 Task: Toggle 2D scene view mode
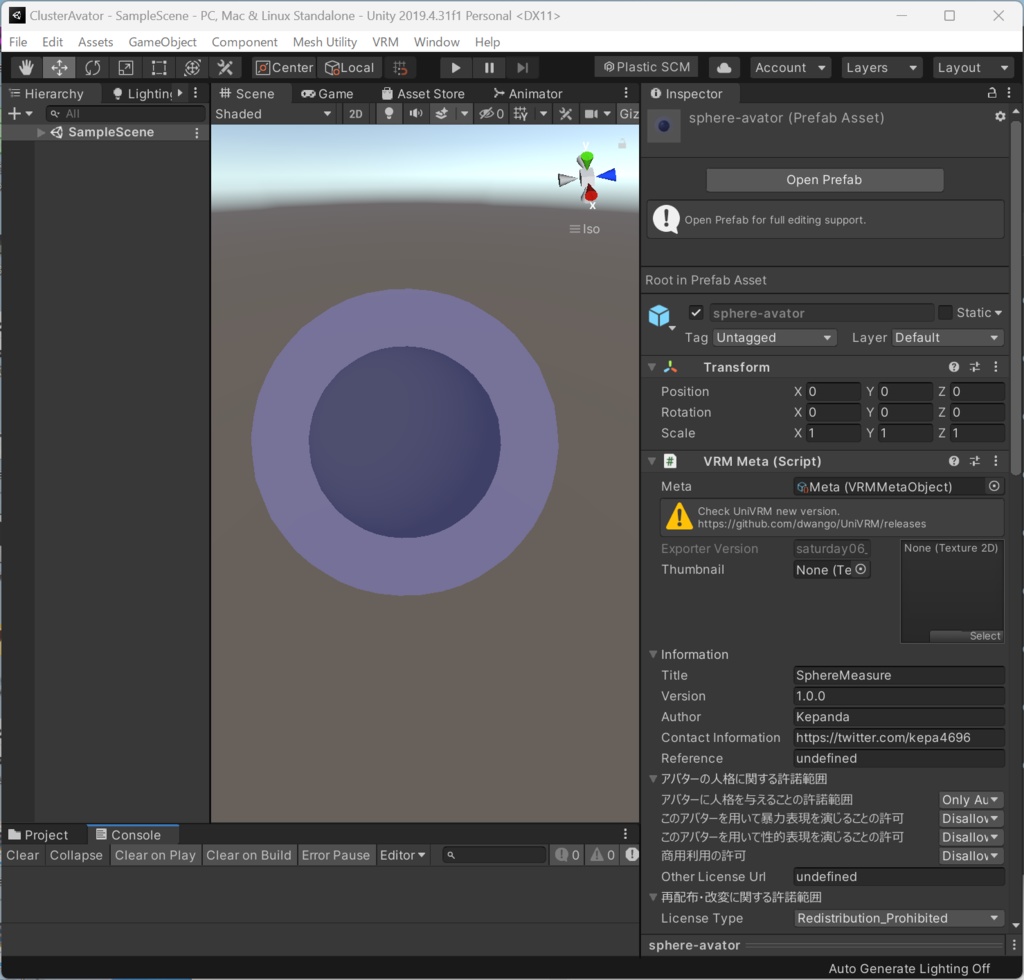point(355,114)
